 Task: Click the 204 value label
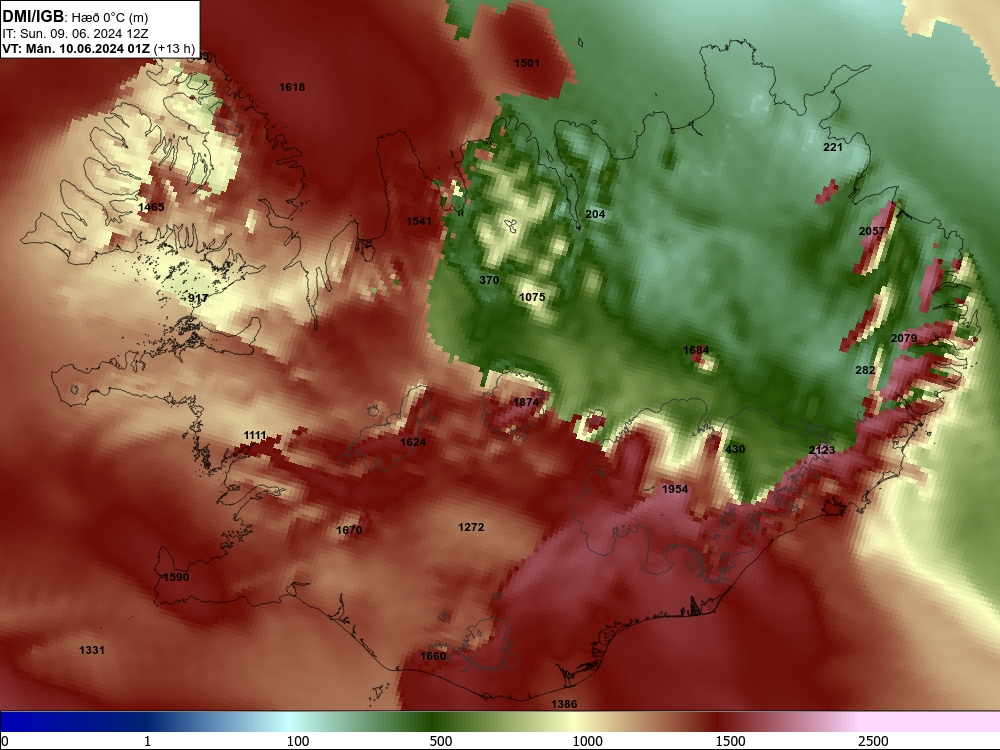[x=595, y=214]
